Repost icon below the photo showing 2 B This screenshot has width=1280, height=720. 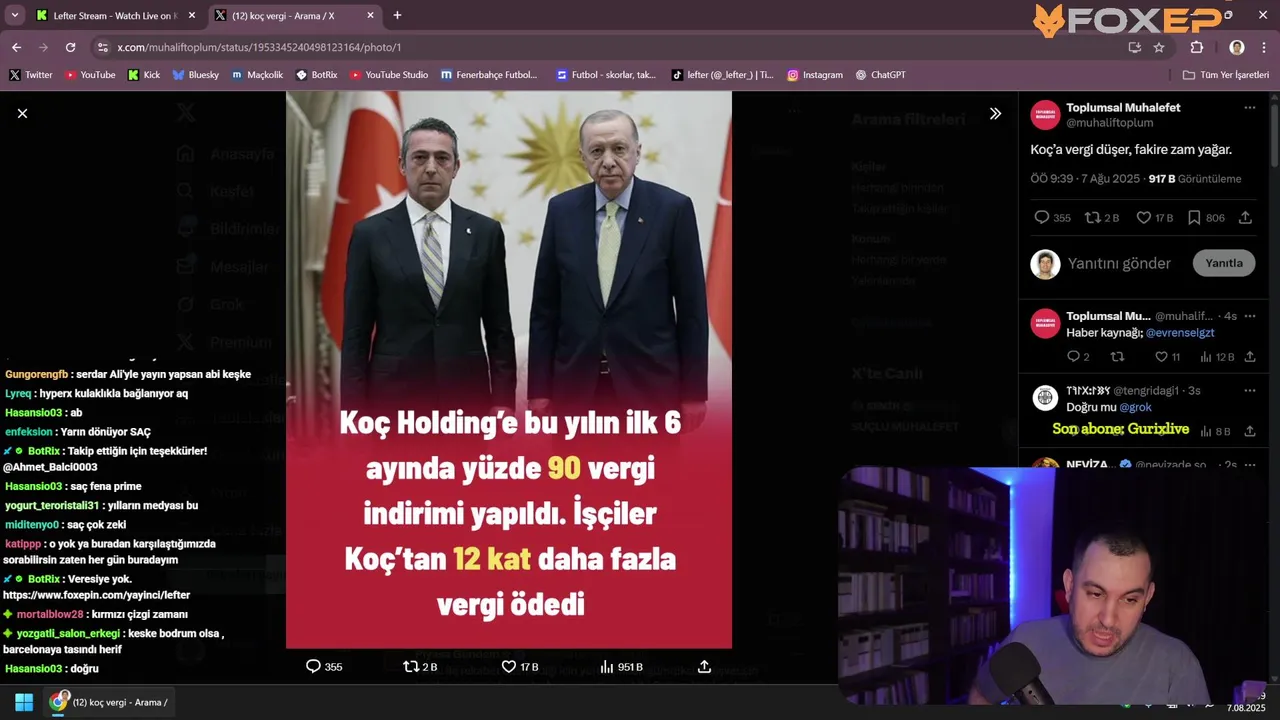click(x=410, y=666)
